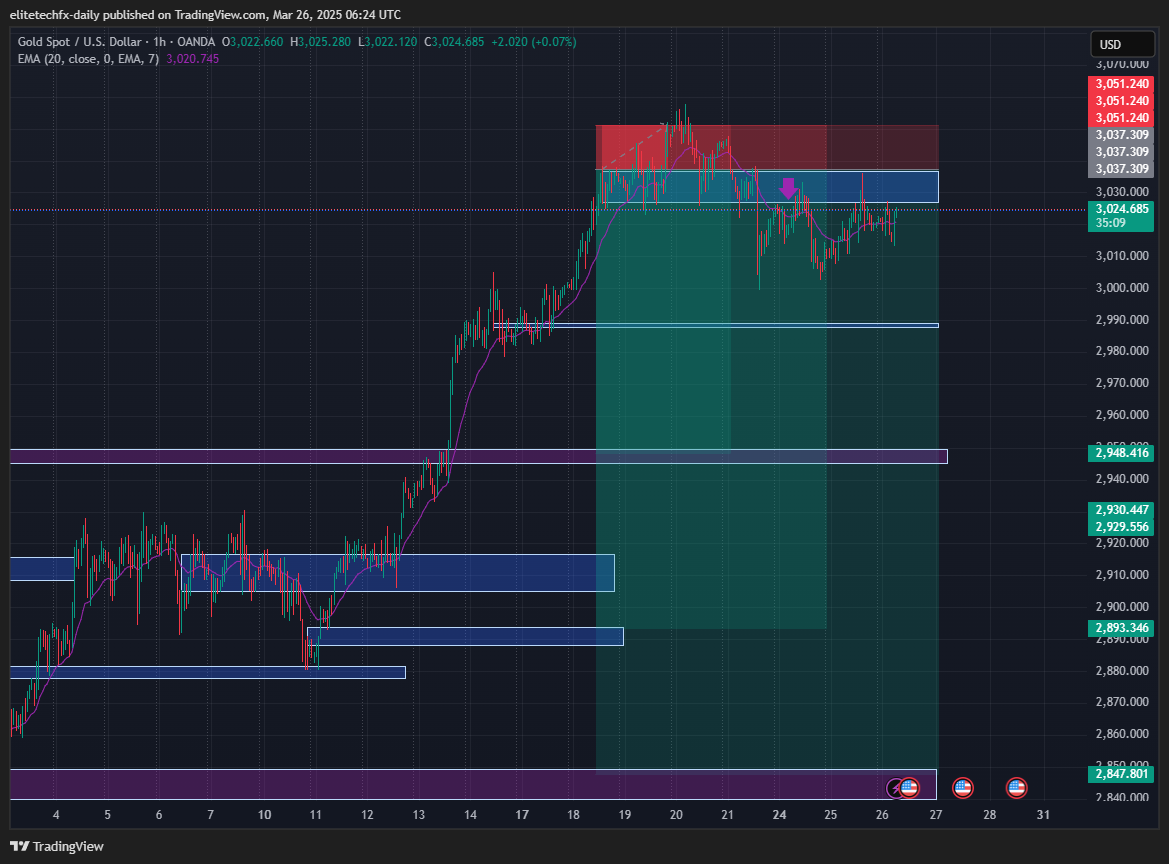
Task: Click the EMA value 3,020.745
Action: [192, 59]
